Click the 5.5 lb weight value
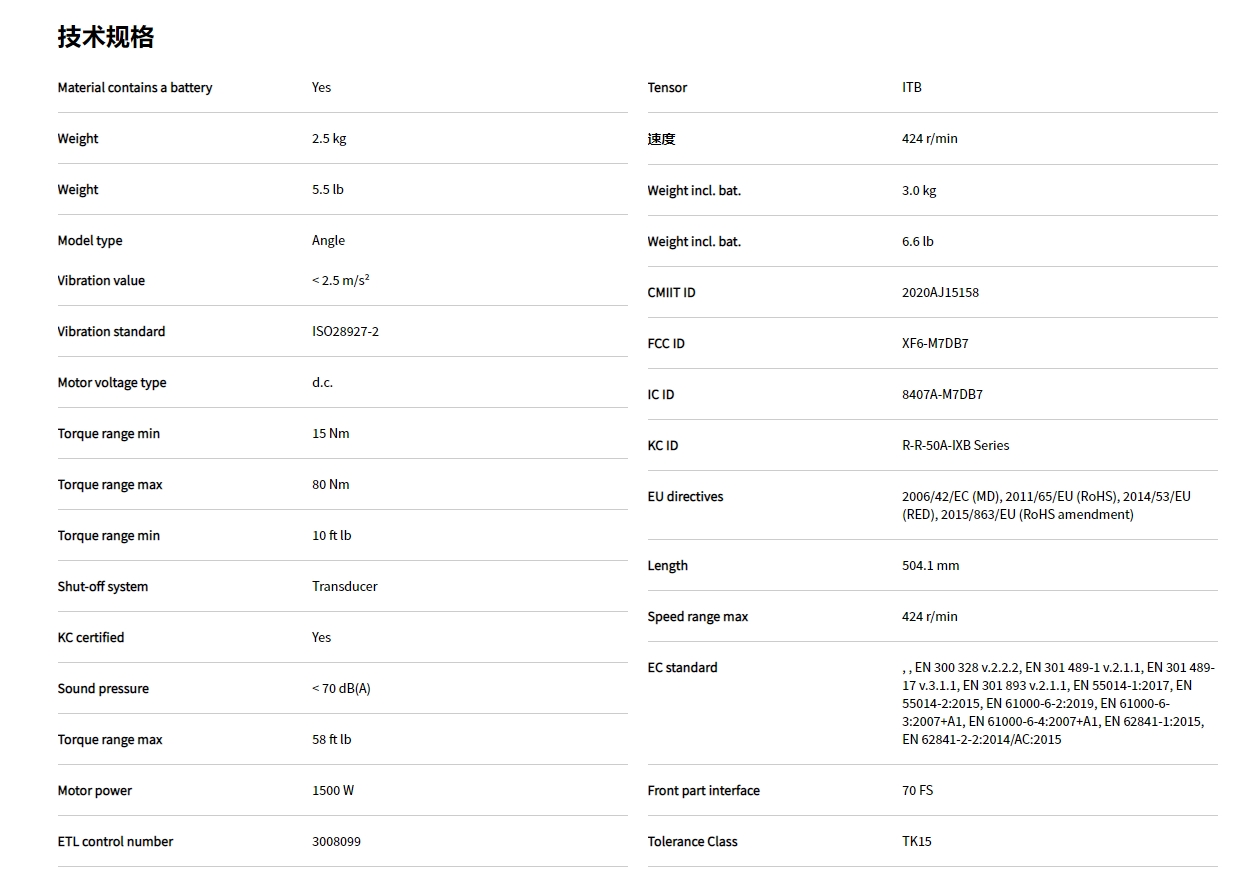1243x872 pixels. pyautogui.click(x=327, y=189)
